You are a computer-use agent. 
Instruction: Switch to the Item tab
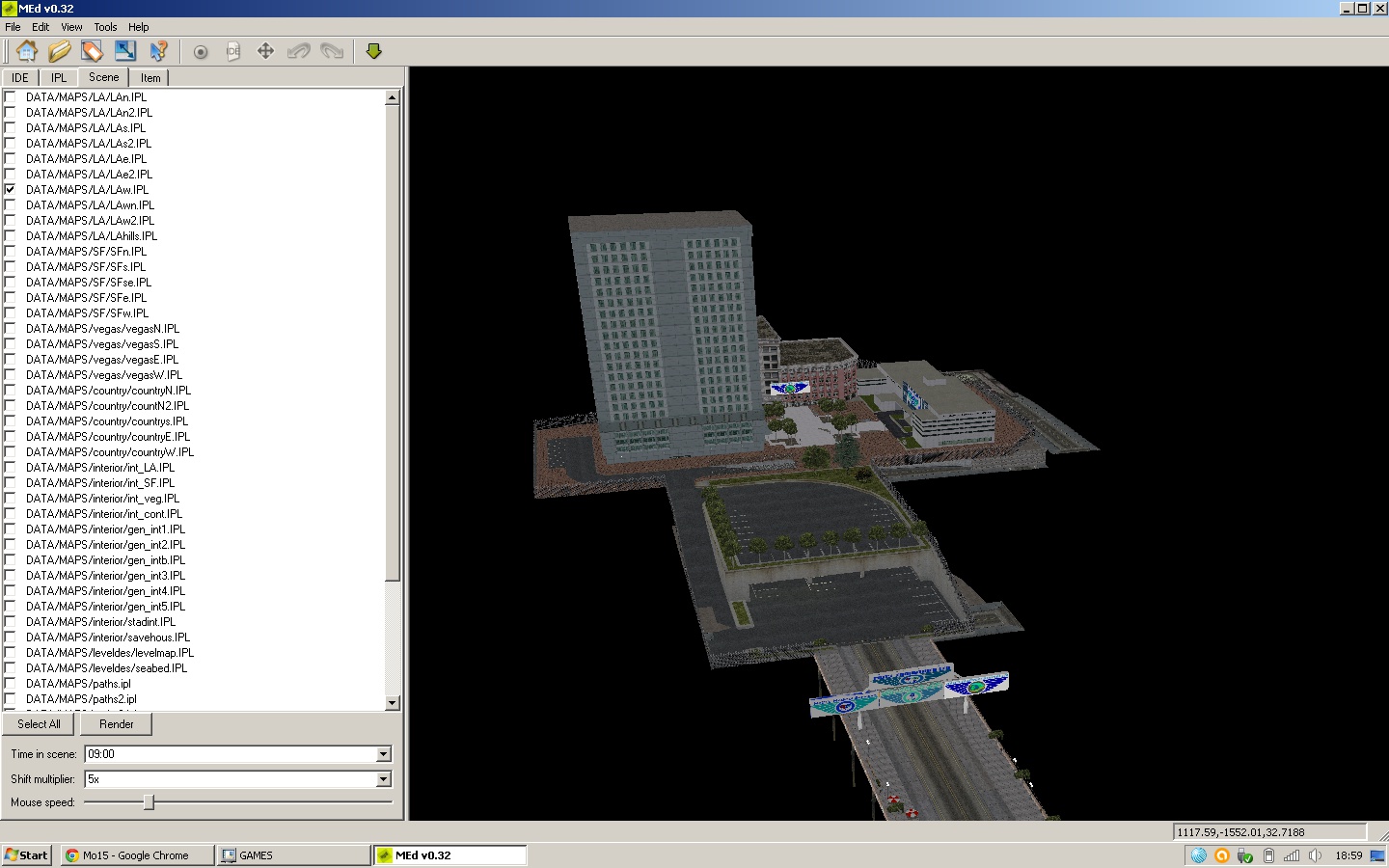(x=150, y=78)
